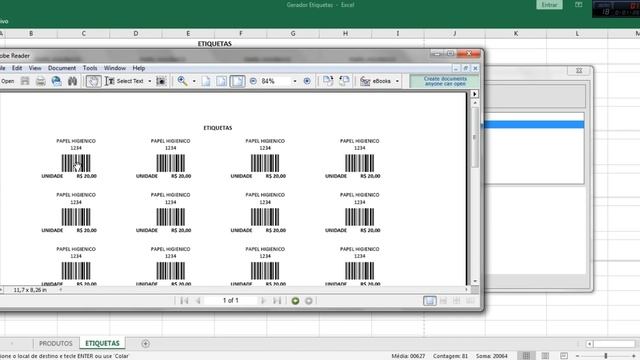The width and height of the screenshot is (640, 360).
Task: Click Excel zoom out minus button
Action: 577,356
